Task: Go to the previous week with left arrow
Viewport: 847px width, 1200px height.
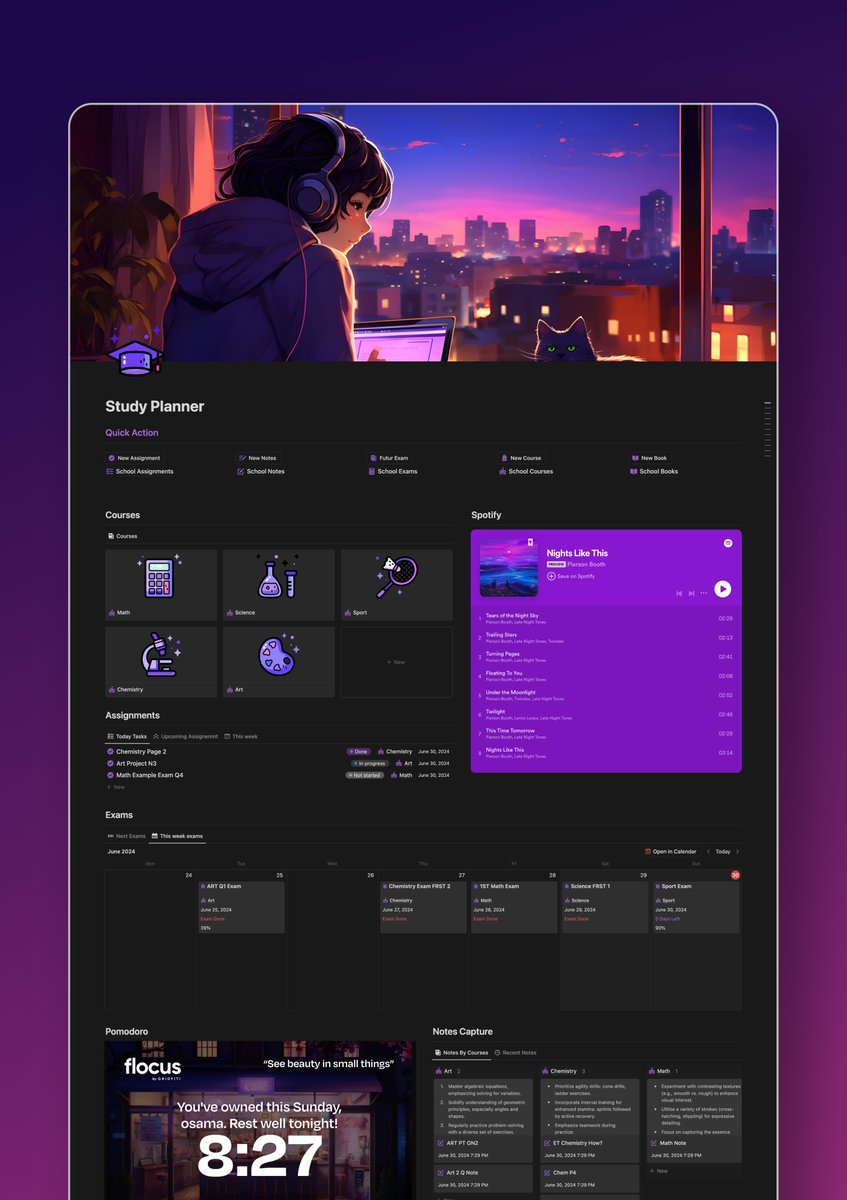Action: tap(708, 852)
